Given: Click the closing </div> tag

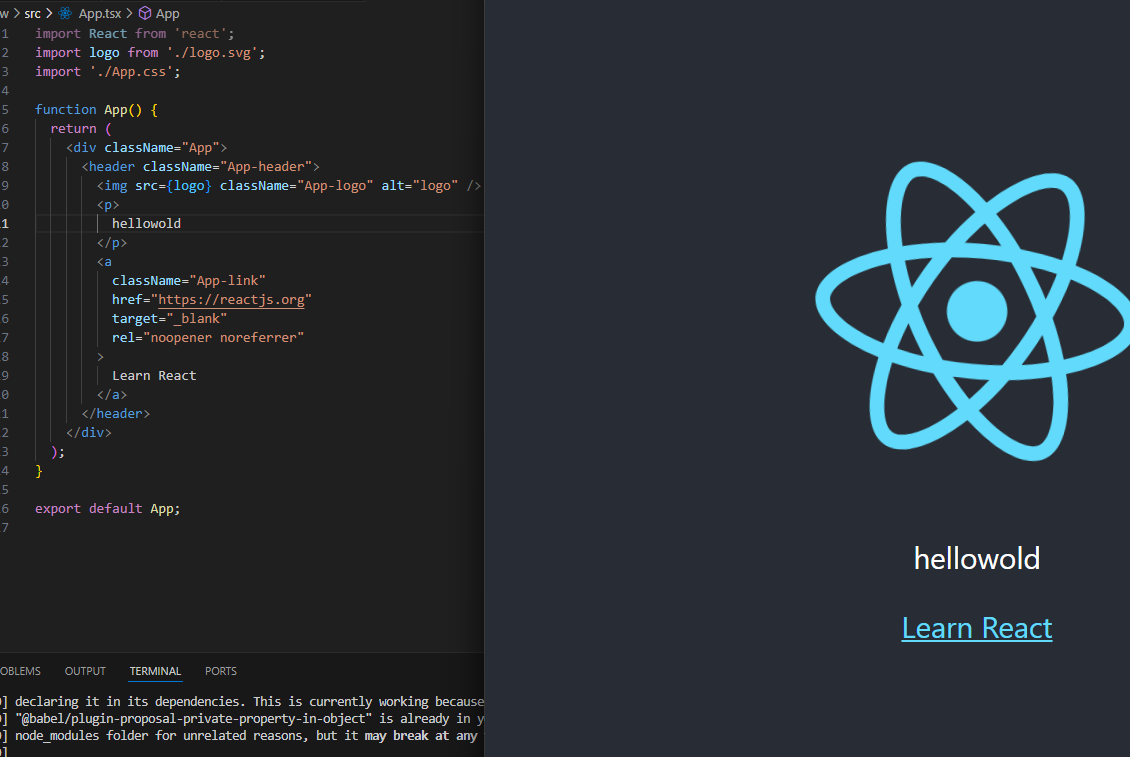Looking at the screenshot, I should pos(89,433).
